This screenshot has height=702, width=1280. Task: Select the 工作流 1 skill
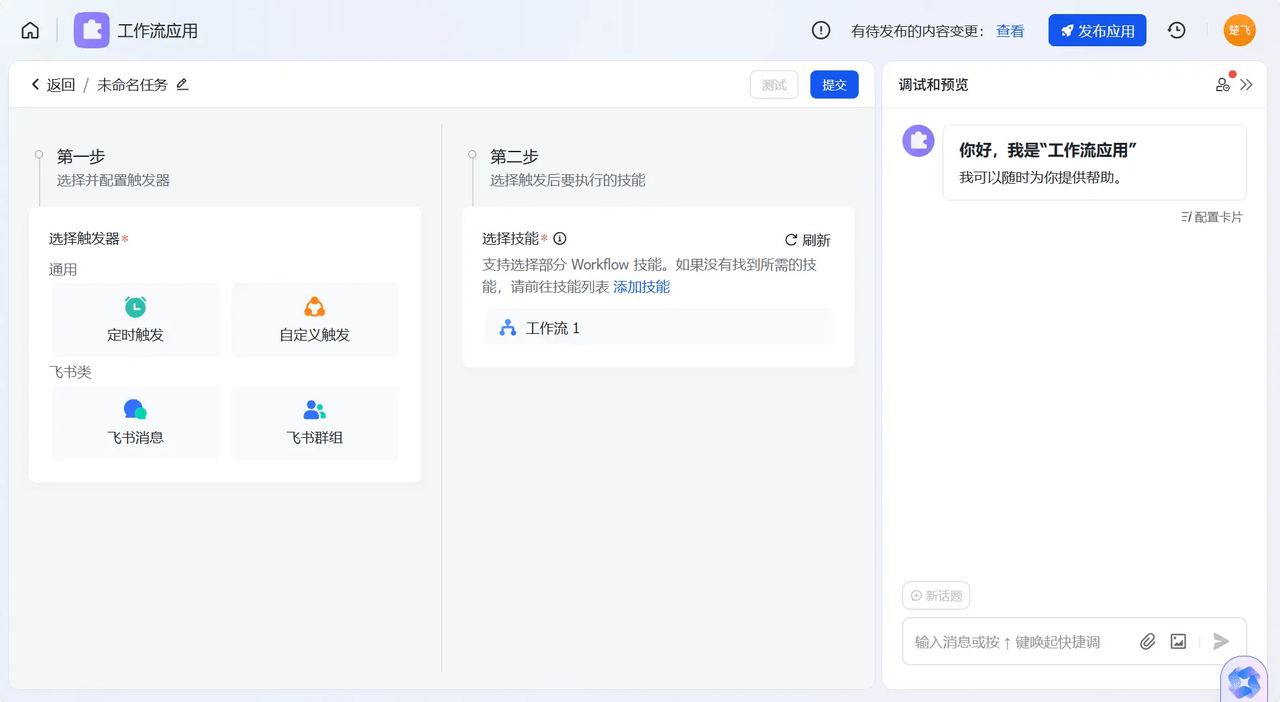(659, 328)
